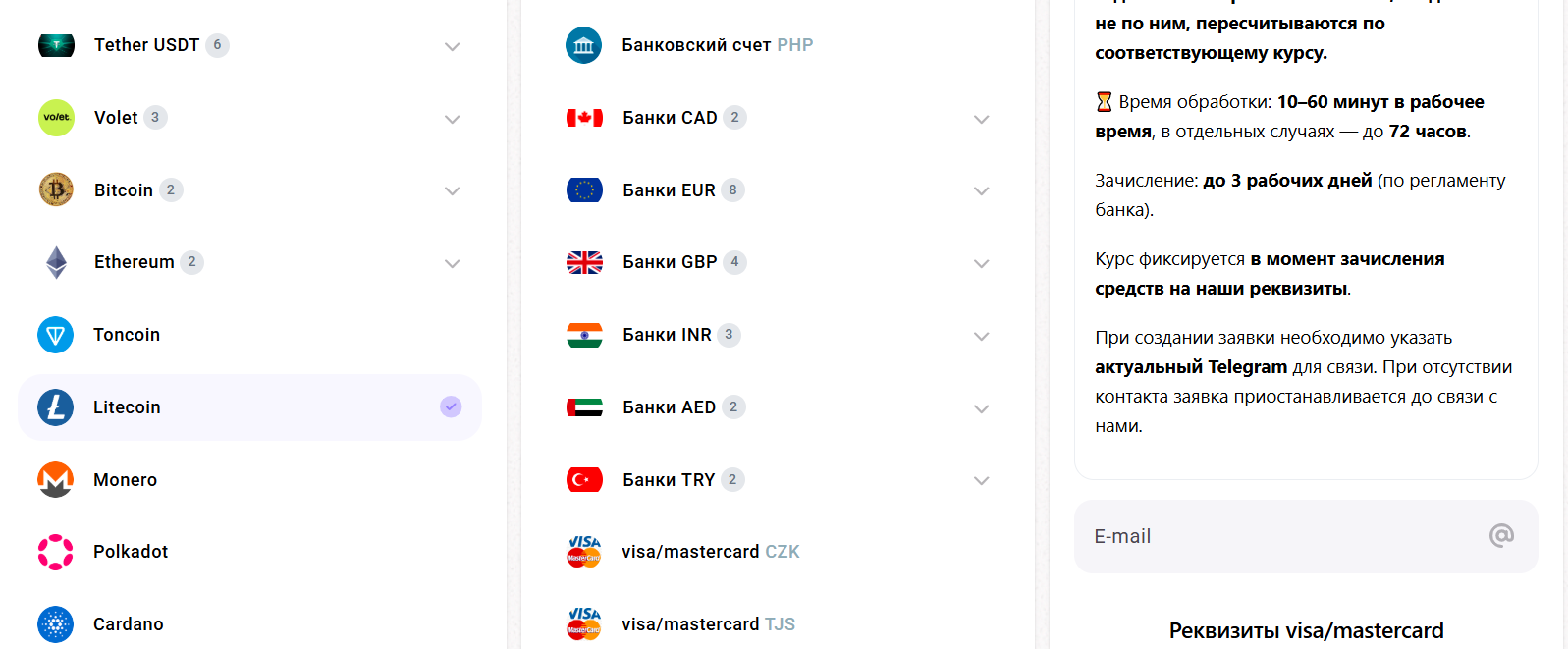The height and width of the screenshot is (649, 1568).
Task: Open the Банки TRY dropdown
Action: click(981, 480)
